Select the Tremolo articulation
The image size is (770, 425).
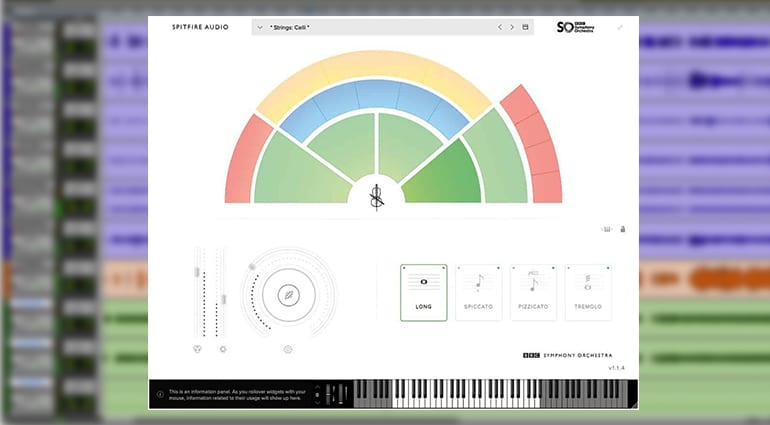[x=588, y=293]
